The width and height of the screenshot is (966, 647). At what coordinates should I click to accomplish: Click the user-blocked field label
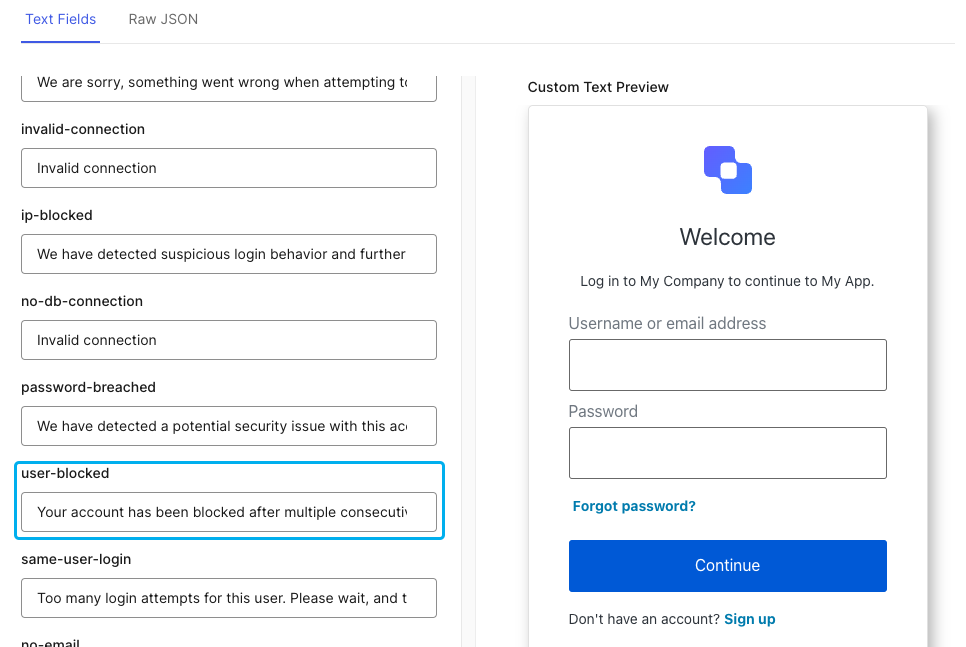coord(65,473)
